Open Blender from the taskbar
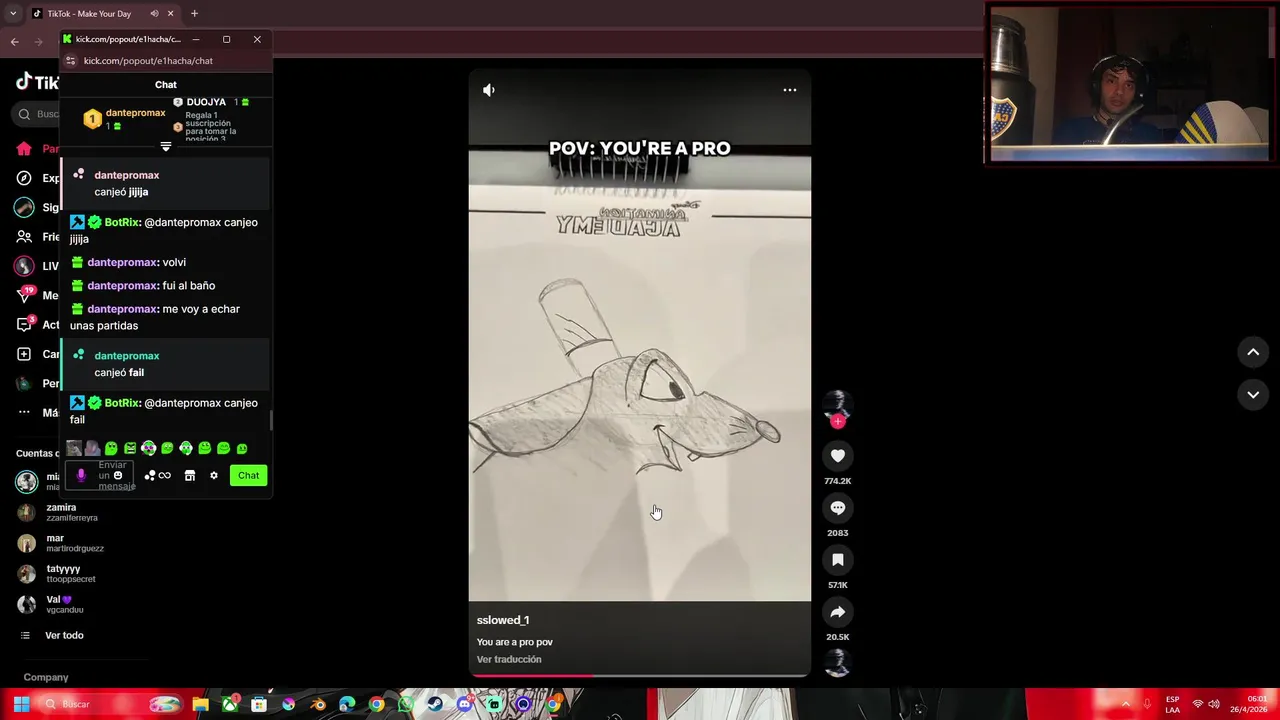1280x720 pixels. [x=318, y=704]
